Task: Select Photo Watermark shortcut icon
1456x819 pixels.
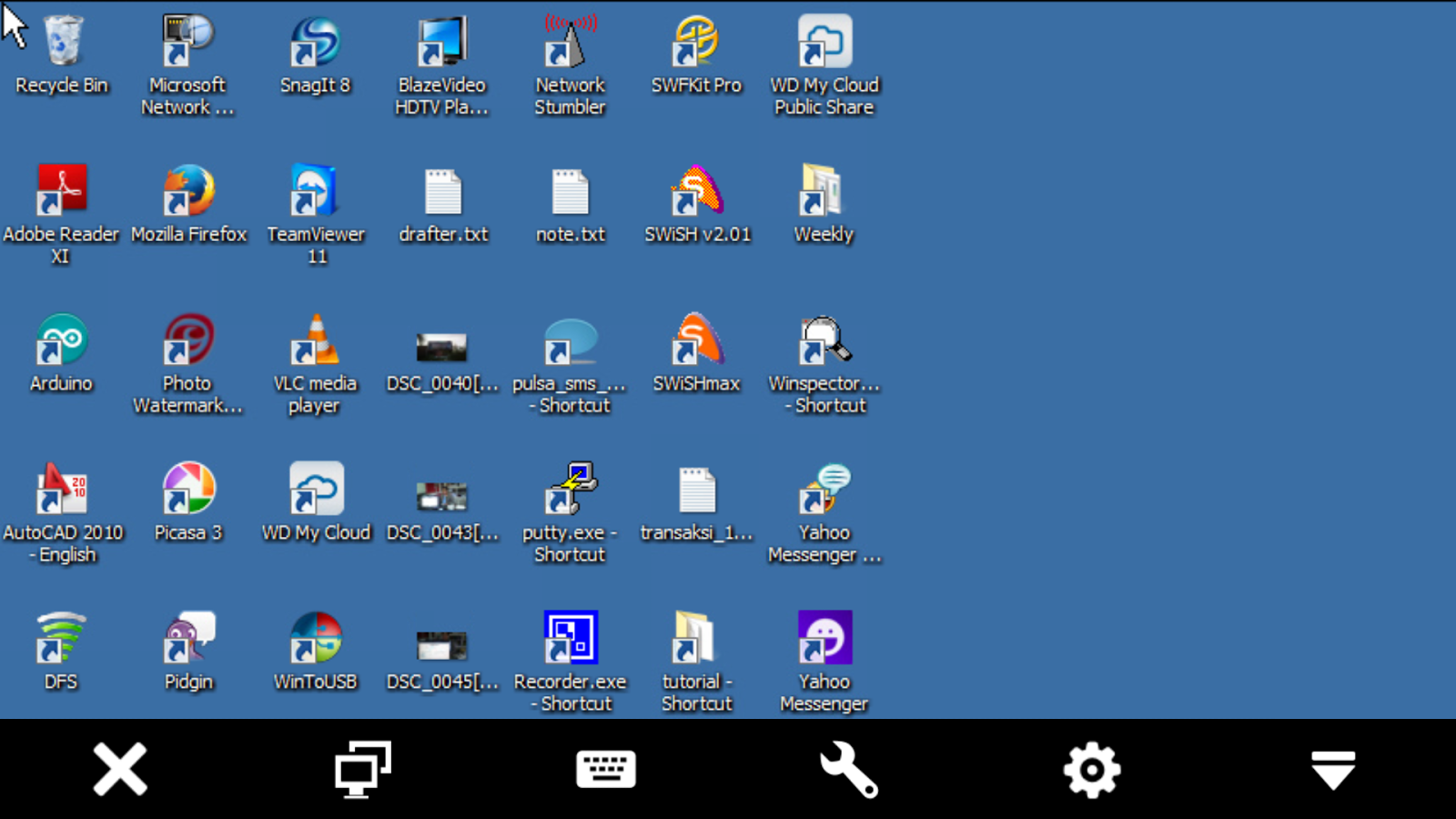Action: [x=187, y=340]
